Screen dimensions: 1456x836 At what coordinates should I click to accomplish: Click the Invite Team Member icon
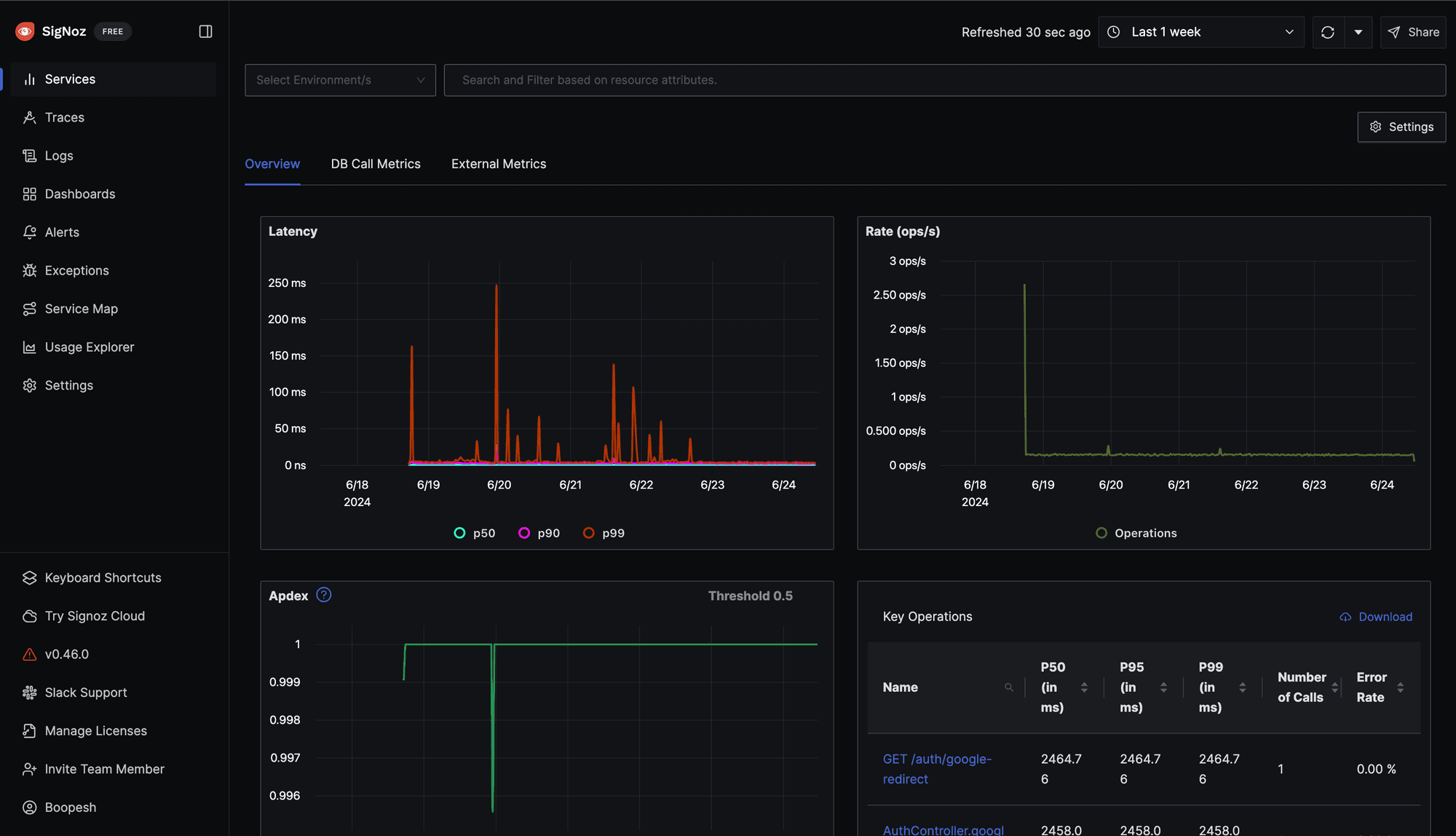click(29, 769)
